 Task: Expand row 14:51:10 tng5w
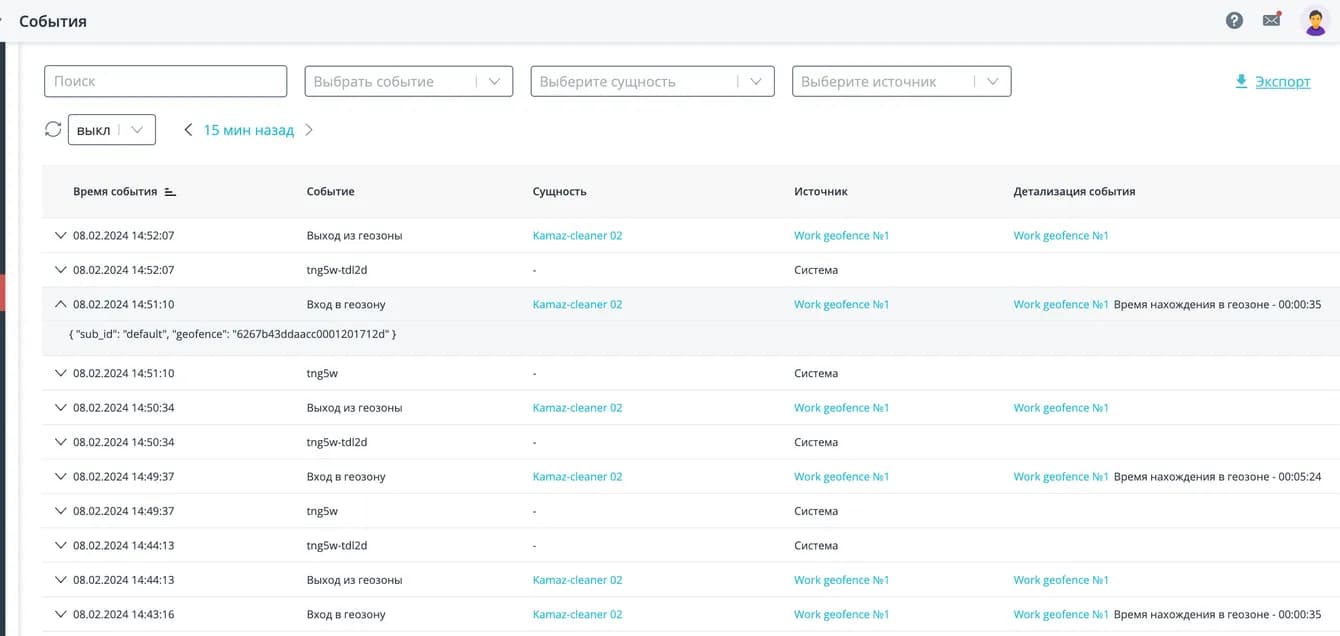(x=60, y=373)
